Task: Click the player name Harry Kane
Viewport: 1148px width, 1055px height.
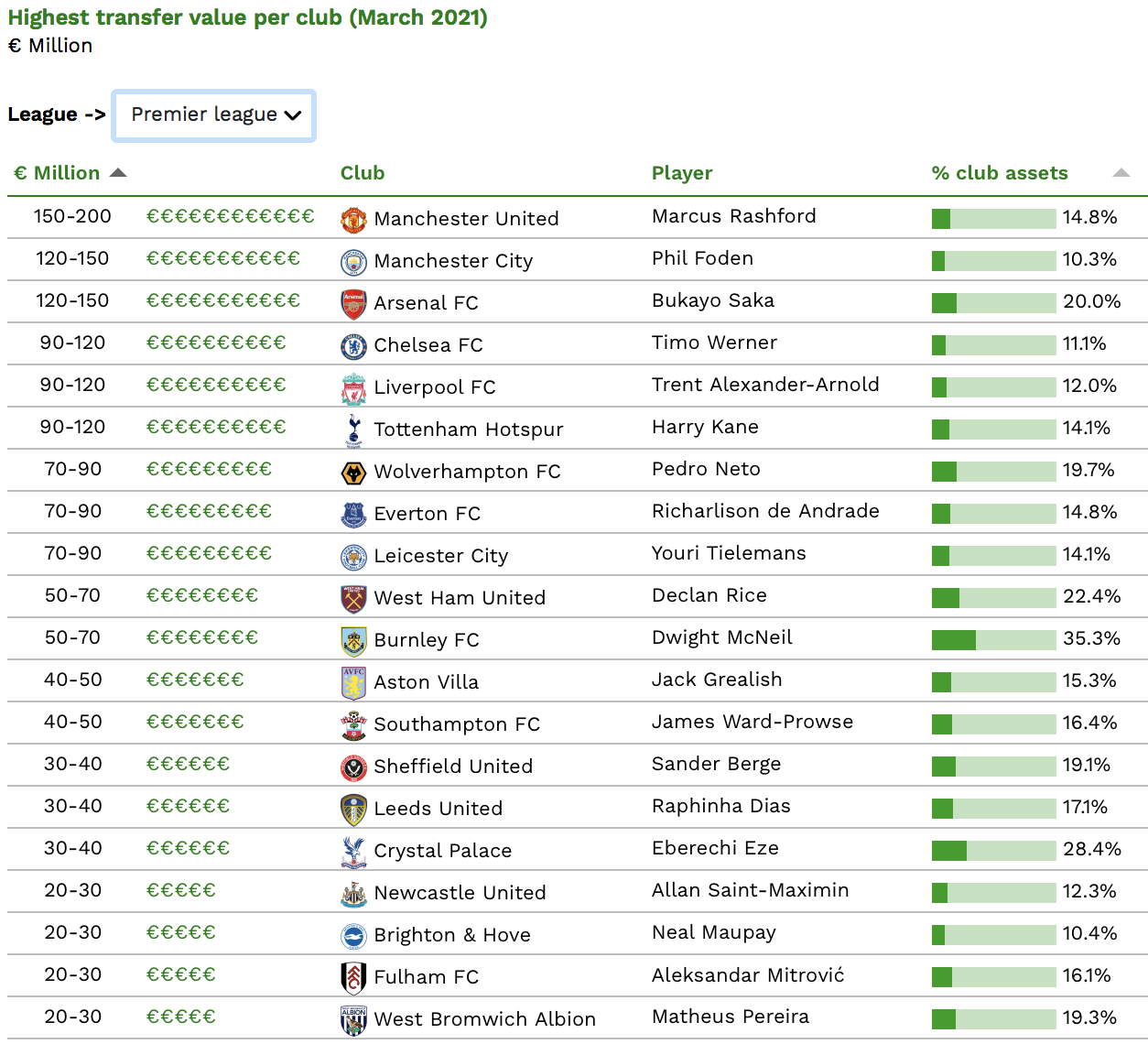Action: (x=705, y=427)
